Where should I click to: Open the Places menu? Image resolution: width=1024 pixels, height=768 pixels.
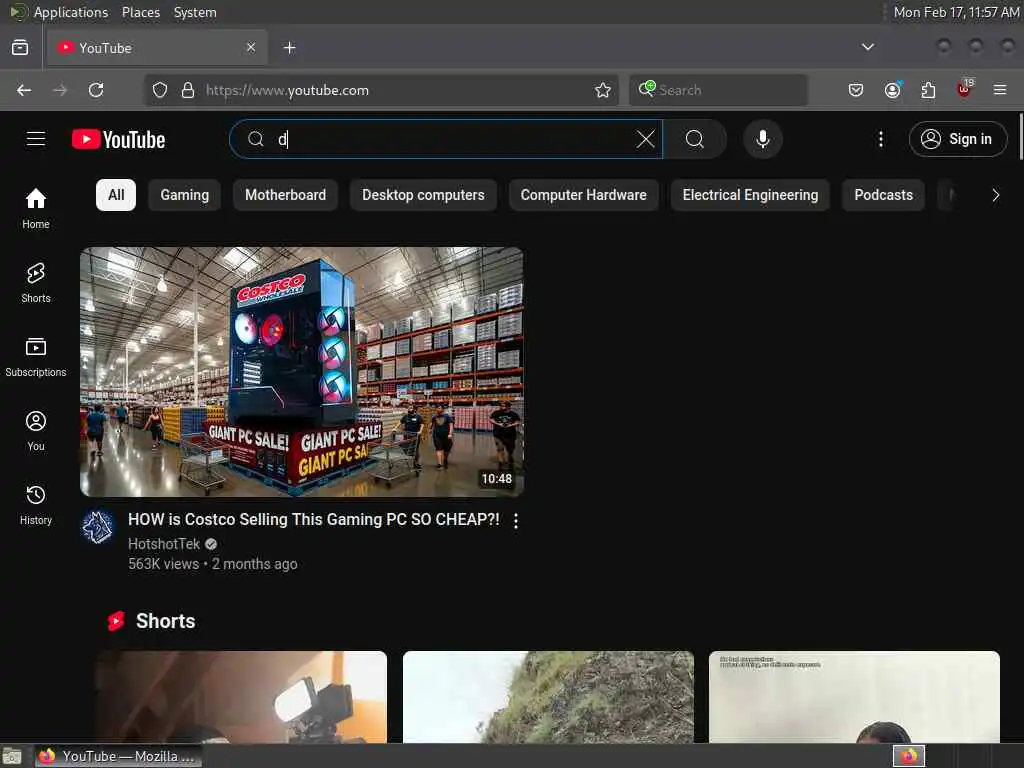click(141, 12)
